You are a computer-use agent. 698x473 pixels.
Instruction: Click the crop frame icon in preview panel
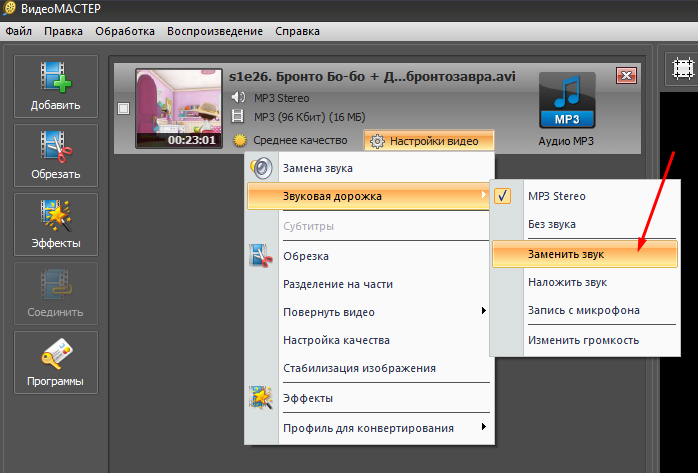click(683, 69)
